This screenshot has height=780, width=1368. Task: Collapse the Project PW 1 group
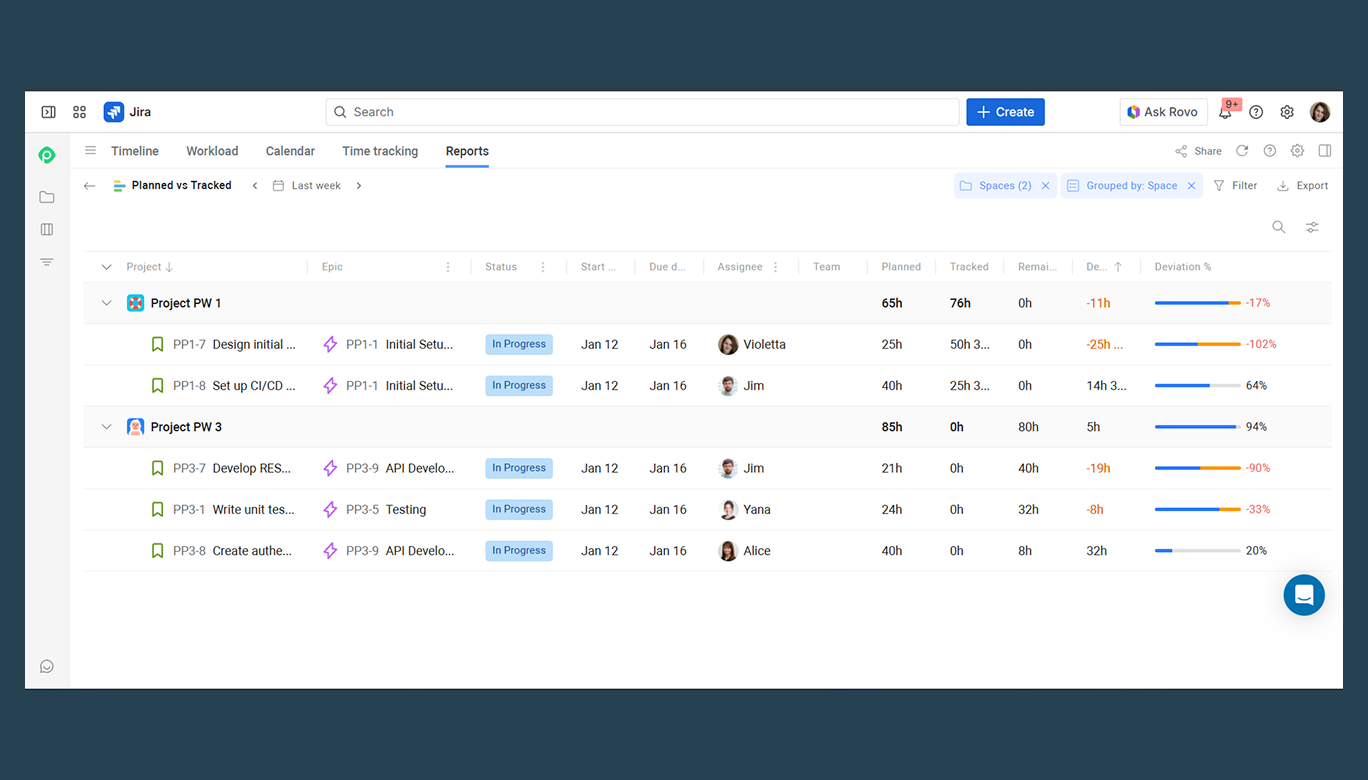tap(107, 303)
